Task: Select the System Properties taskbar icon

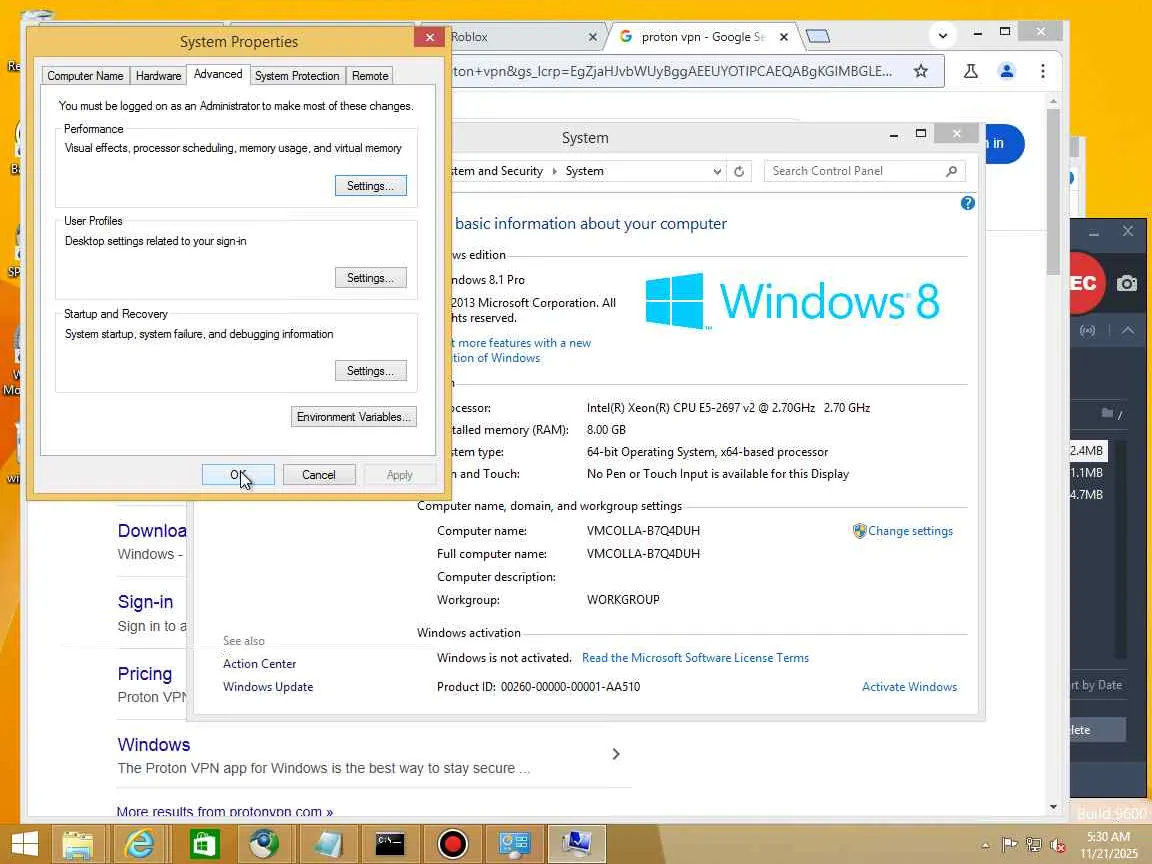Action: pos(577,844)
